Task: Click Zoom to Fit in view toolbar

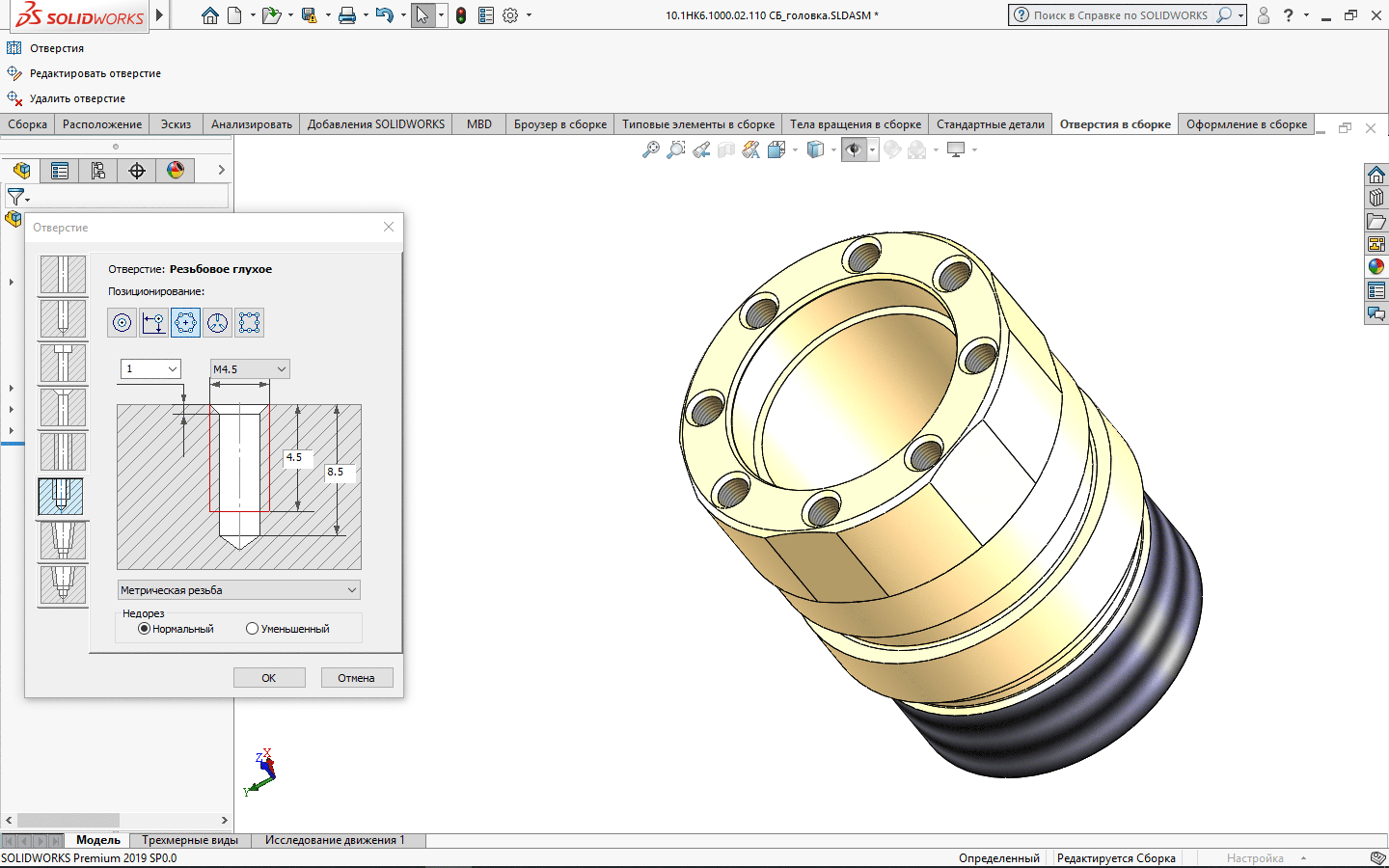Action: pyautogui.click(x=651, y=149)
